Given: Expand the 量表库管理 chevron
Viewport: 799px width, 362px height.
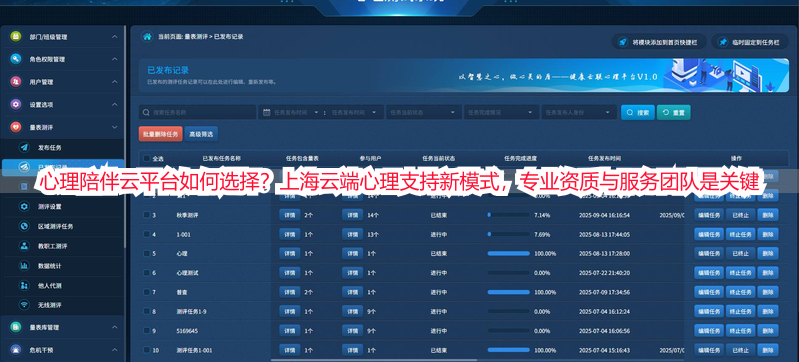Looking at the screenshot, I should coord(115,327).
